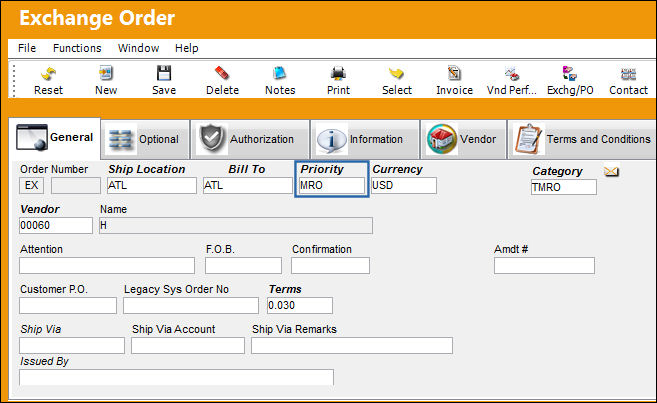Open the Functions menu
The width and height of the screenshot is (657, 403).
tap(77, 48)
